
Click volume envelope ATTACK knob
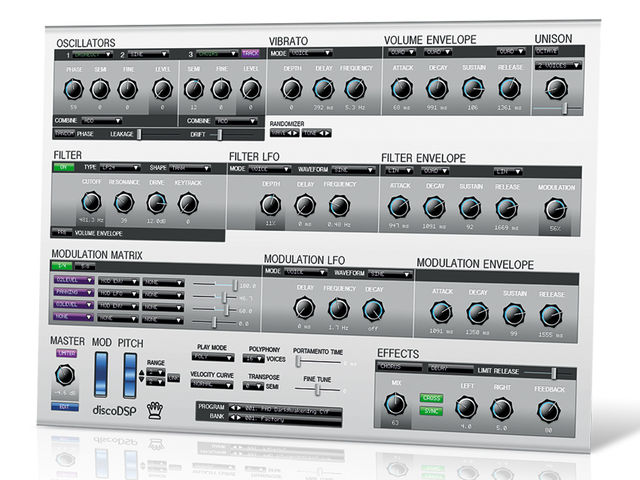click(x=402, y=89)
